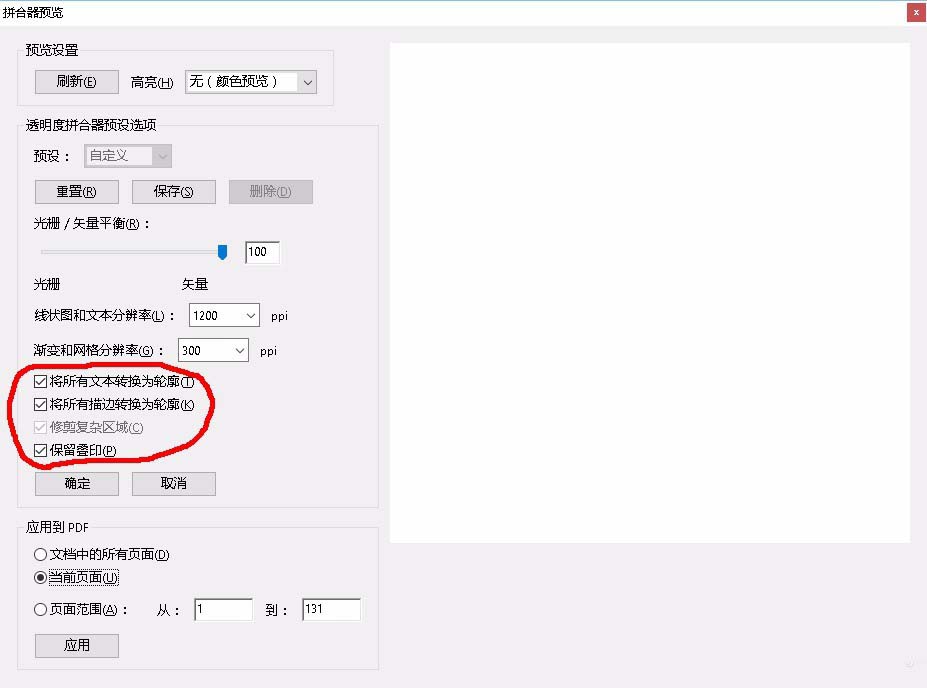Click the 刷新 refresh button
The height and width of the screenshot is (688, 927).
pyautogui.click(x=76, y=82)
